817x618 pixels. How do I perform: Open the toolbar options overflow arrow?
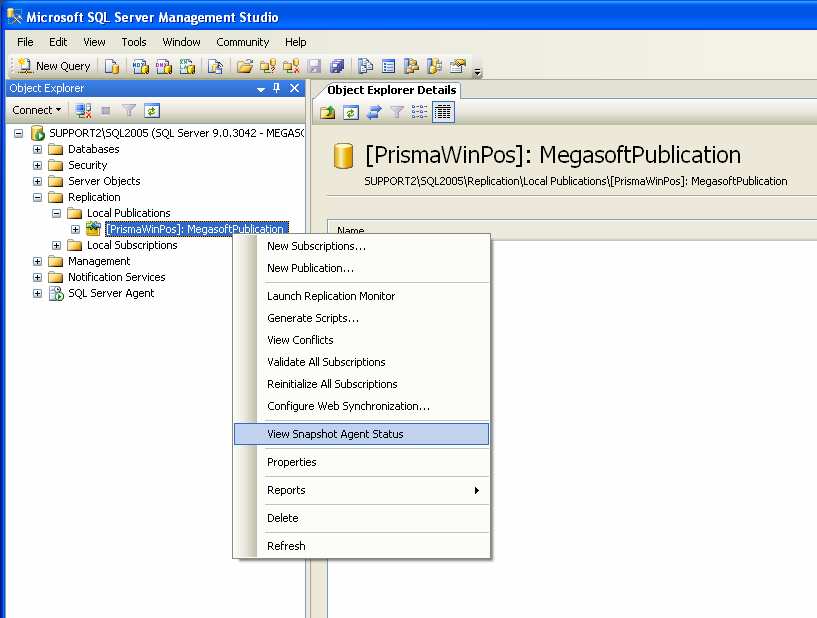477,72
